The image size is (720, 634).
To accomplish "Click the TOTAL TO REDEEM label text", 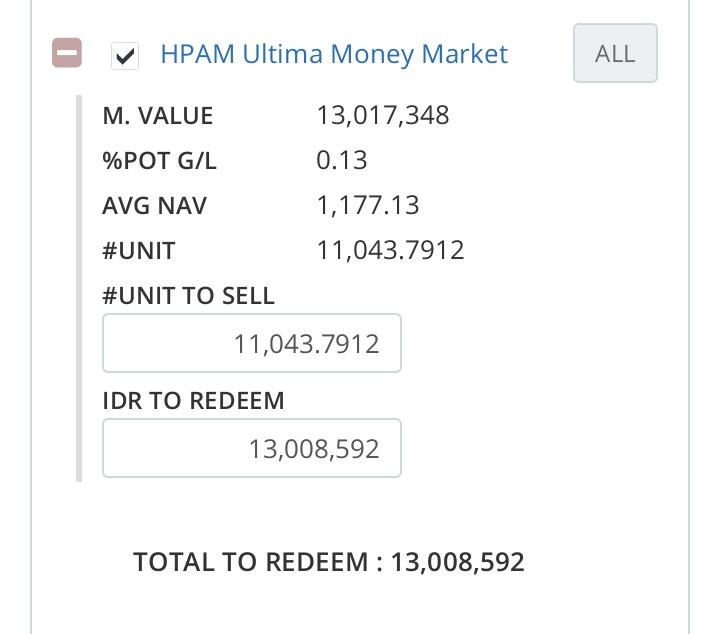I will point(257,562).
